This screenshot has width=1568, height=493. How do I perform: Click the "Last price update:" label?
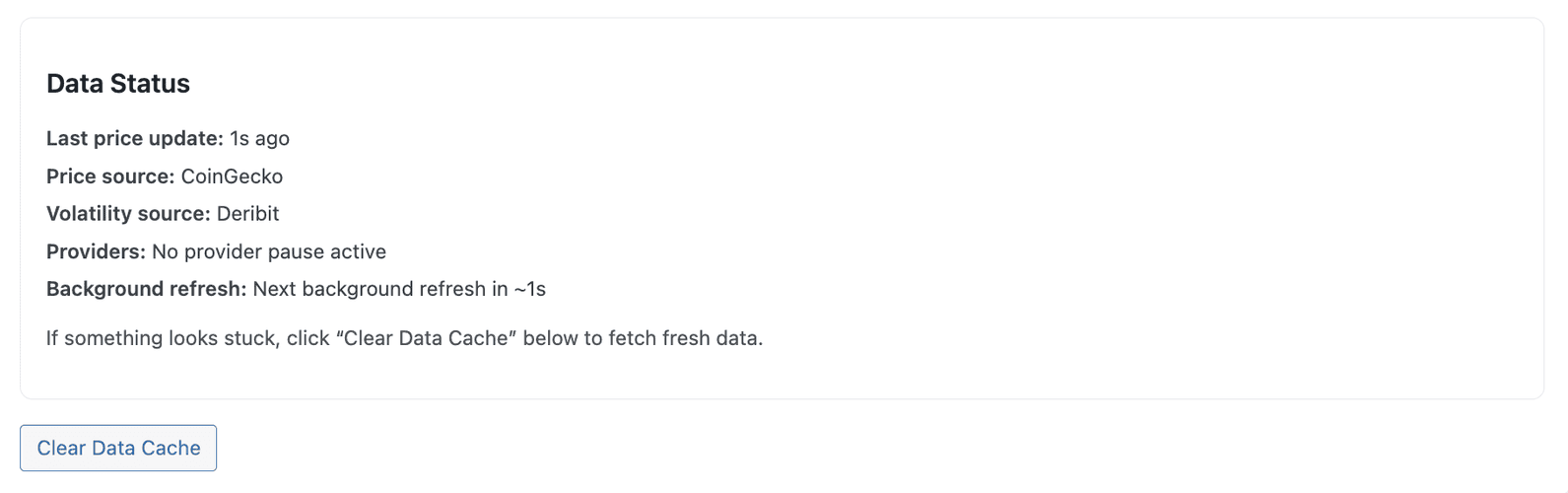(135, 139)
